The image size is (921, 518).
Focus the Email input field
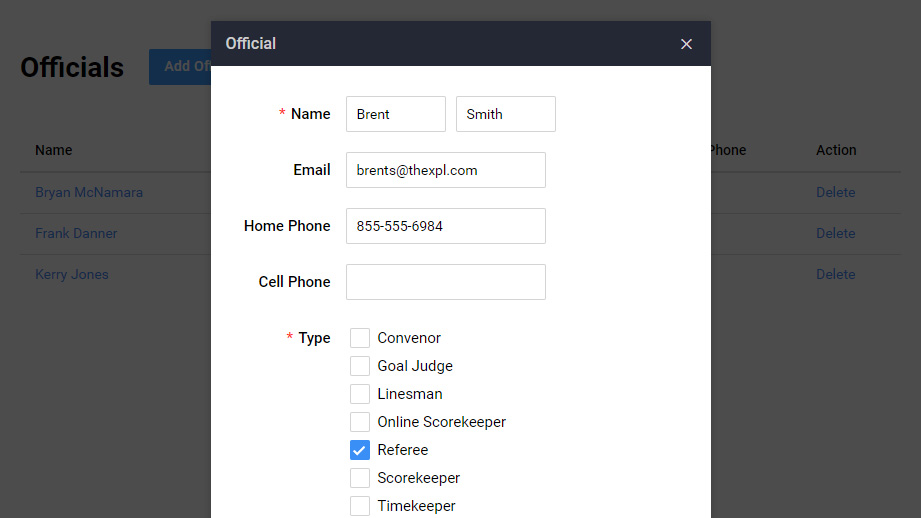tap(445, 170)
